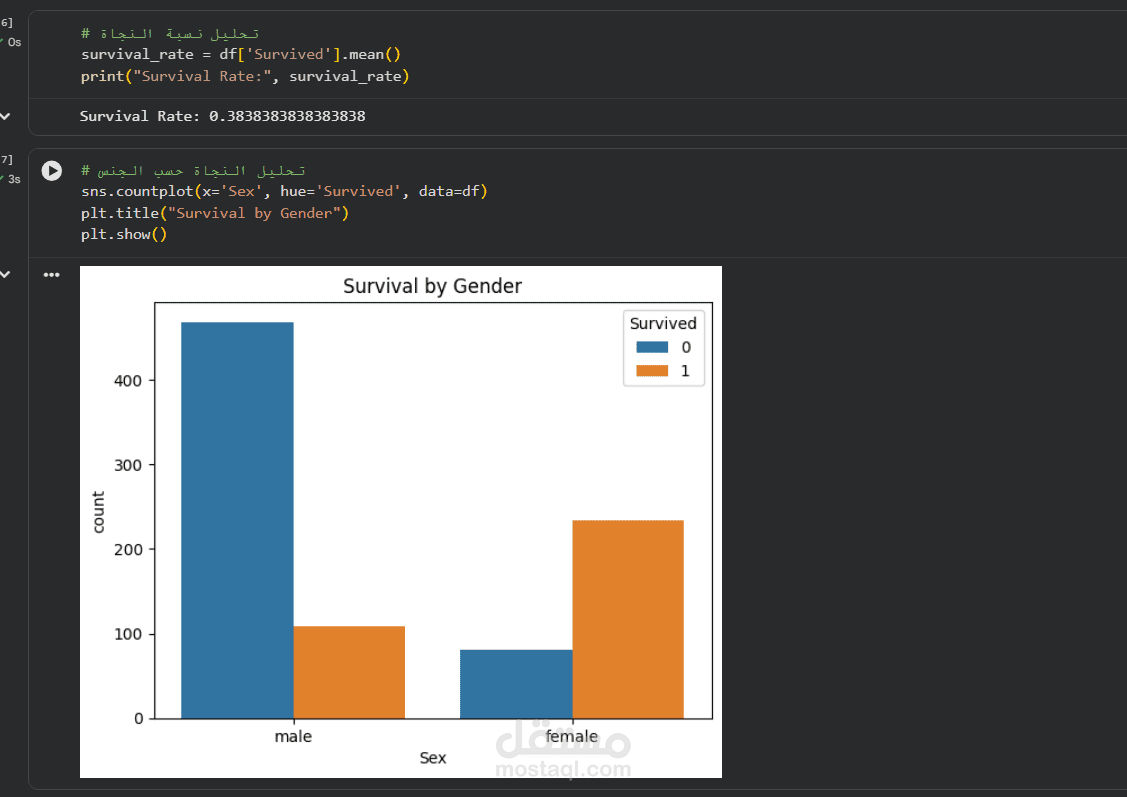The width and height of the screenshot is (1127, 797).
Task: Click the blue female bar
Action: [516, 684]
